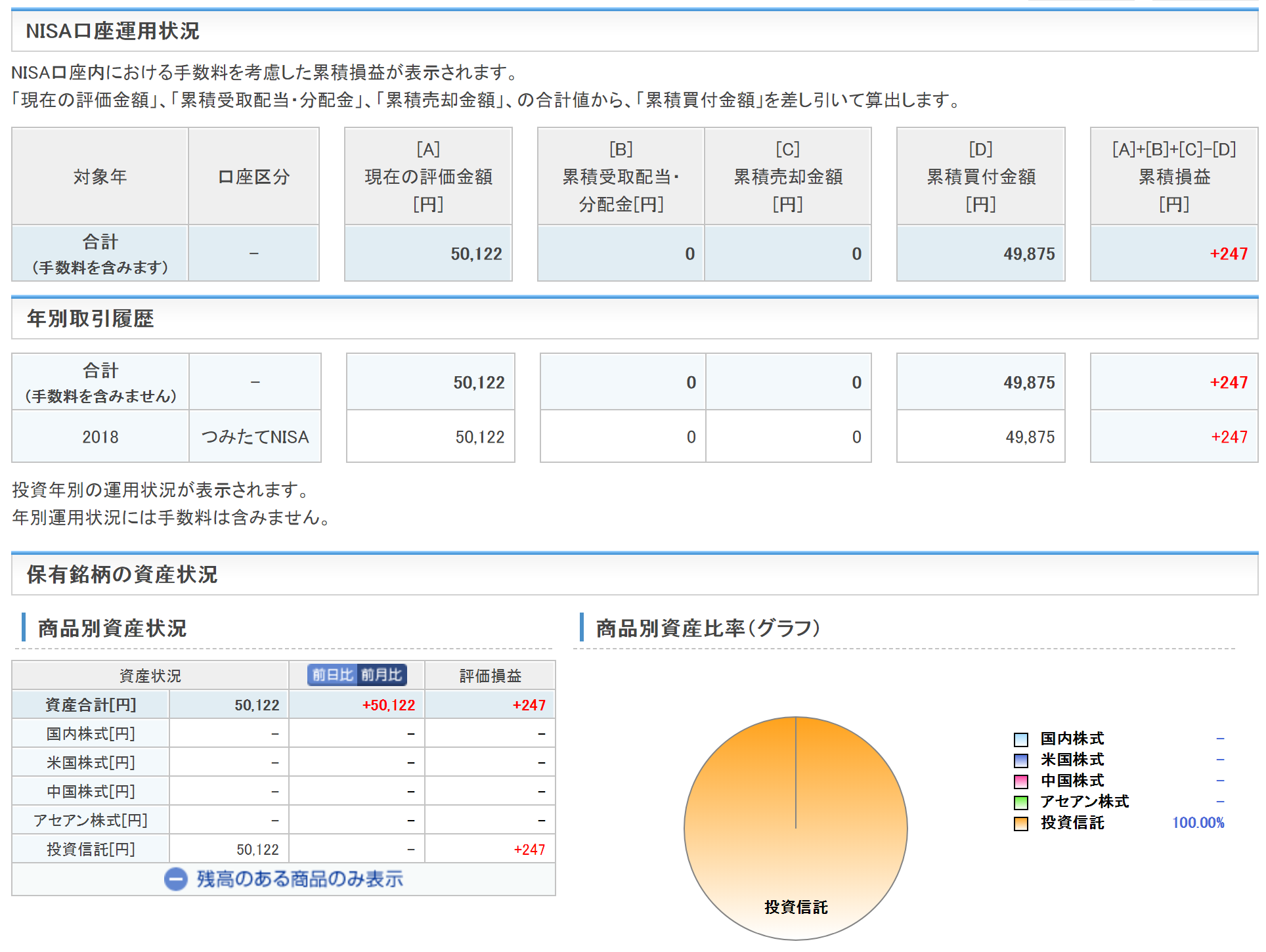The width and height of the screenshot is (1266, 952).
Task: Click the 合計(手数料を含みません) row label
Action: click(x=100, y=382)
